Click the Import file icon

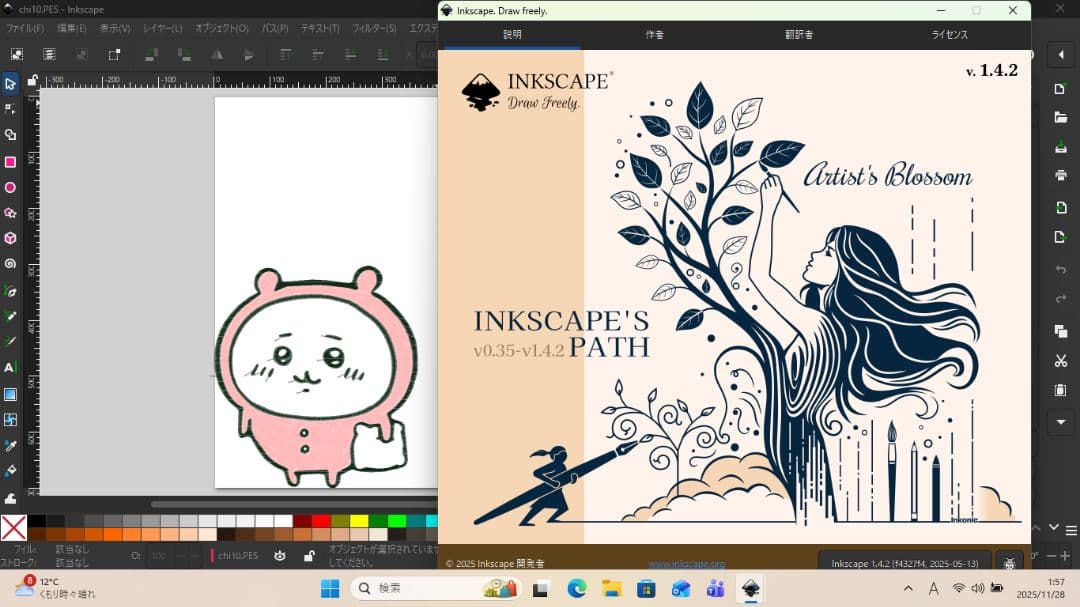1061,208
